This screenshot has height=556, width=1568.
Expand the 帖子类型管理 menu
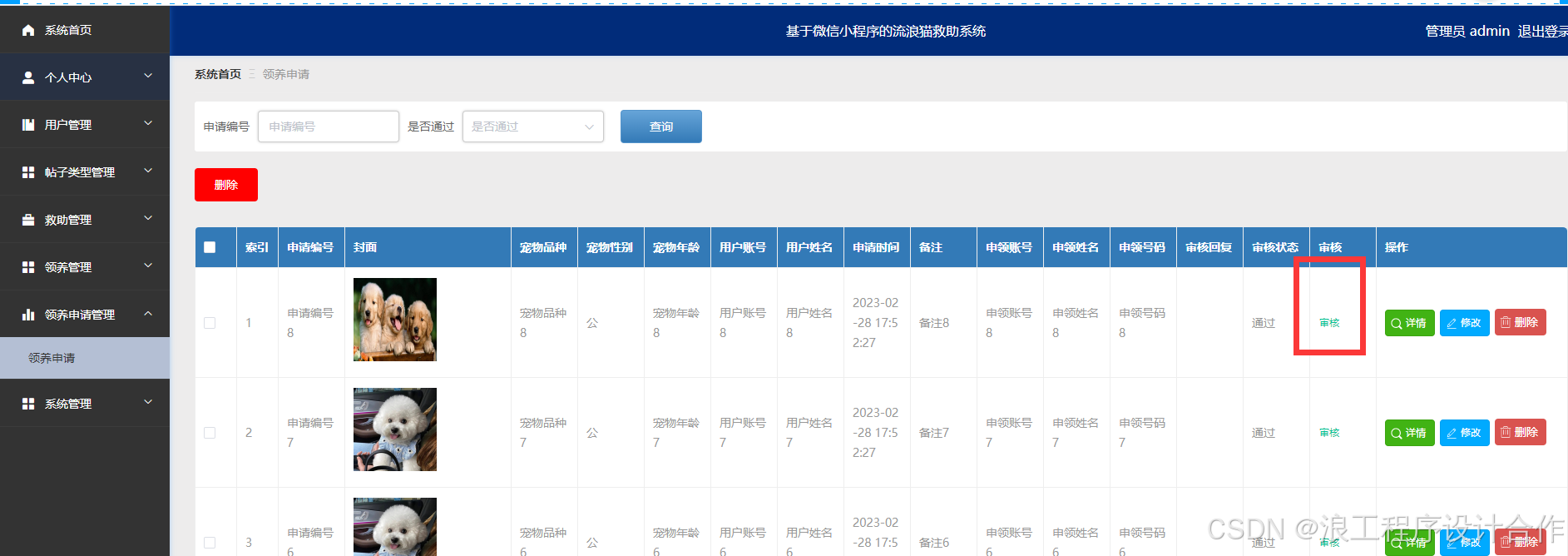pos(148,171)
